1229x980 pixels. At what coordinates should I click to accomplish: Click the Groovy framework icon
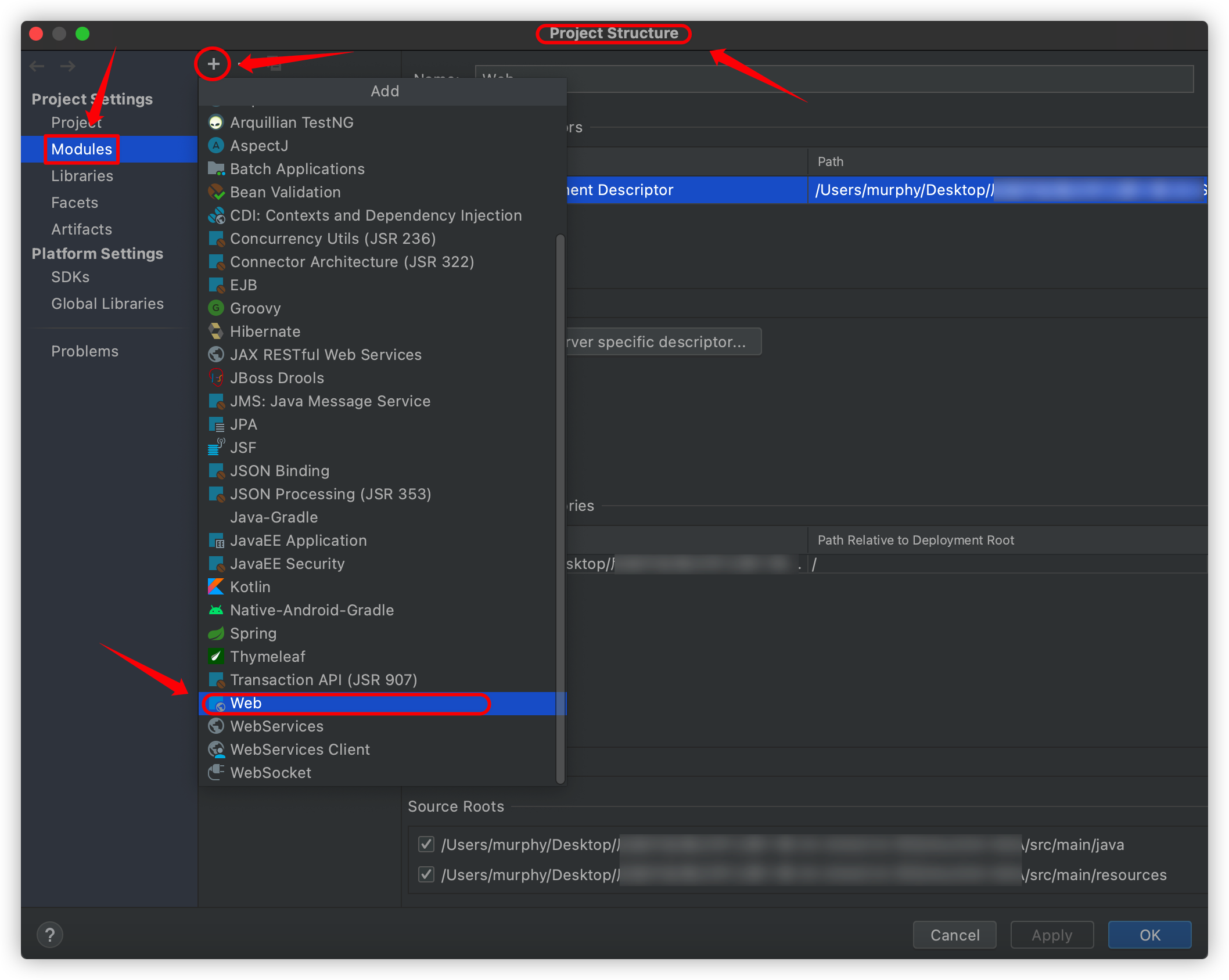click(x=215, y=309)
